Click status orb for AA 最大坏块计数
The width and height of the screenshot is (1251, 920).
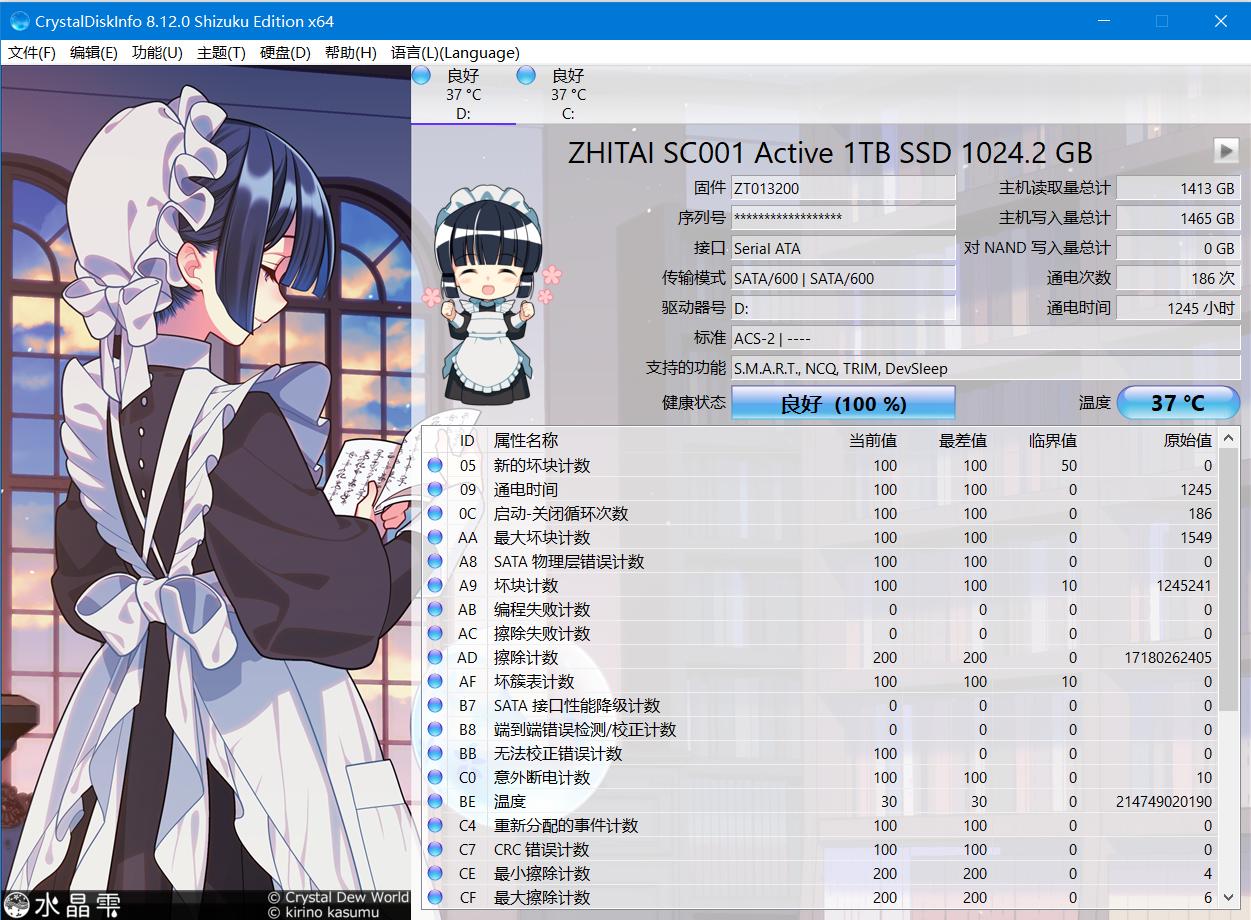coord(435,537)
